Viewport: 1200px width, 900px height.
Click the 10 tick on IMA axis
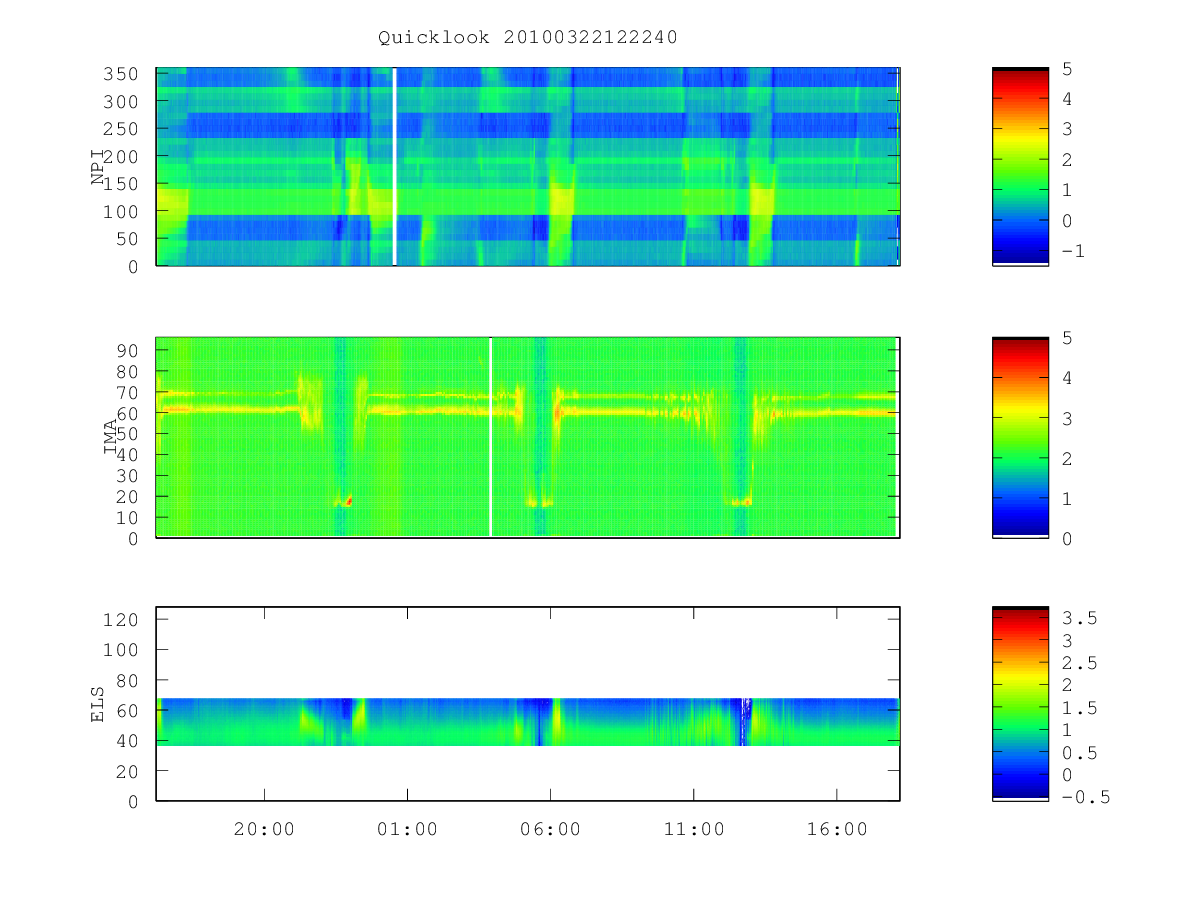pyautogui.click(x=127, y=517)
